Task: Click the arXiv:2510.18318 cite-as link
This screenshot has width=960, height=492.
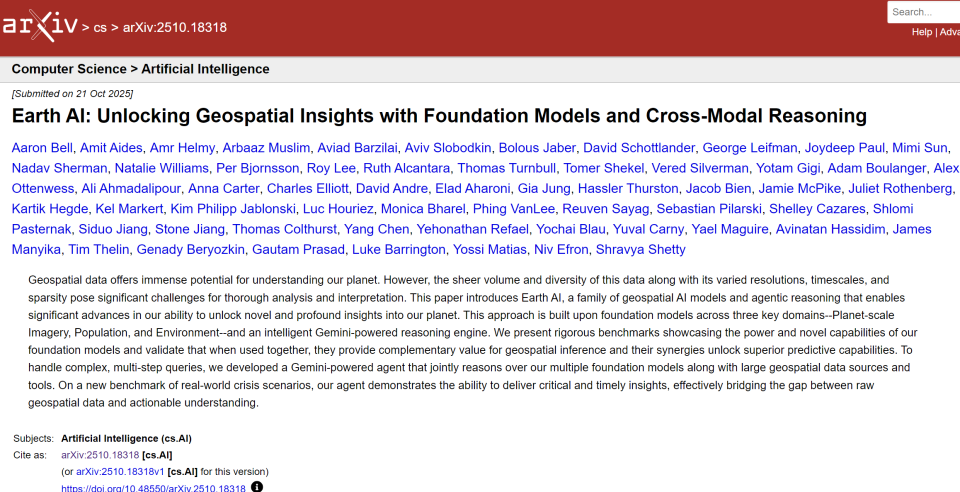Action: [100, 455]
